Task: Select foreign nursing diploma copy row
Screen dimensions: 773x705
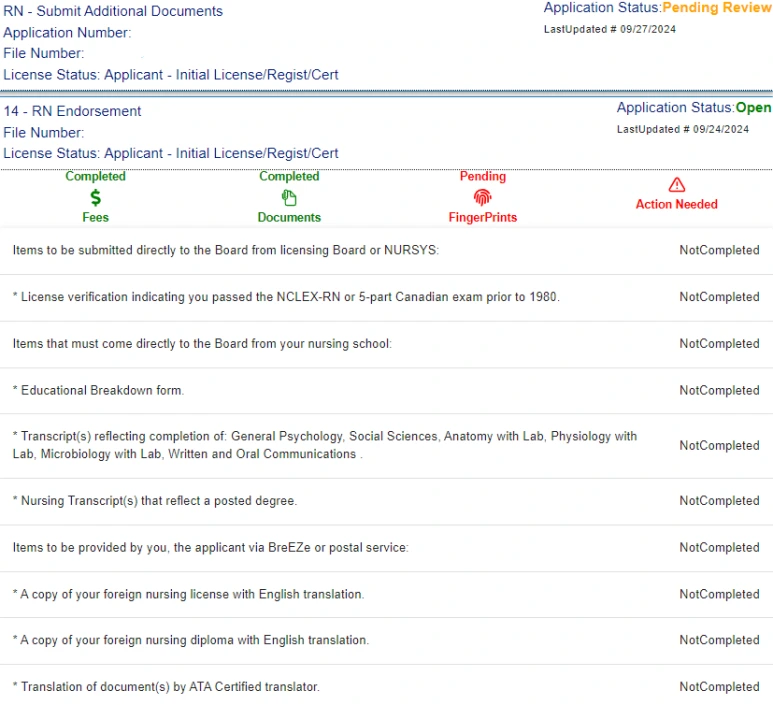Action: pos(386,640)
